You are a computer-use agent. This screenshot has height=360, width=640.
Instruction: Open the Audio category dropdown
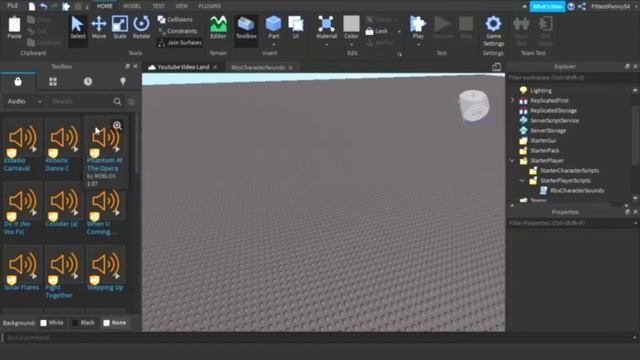point(24,101)
